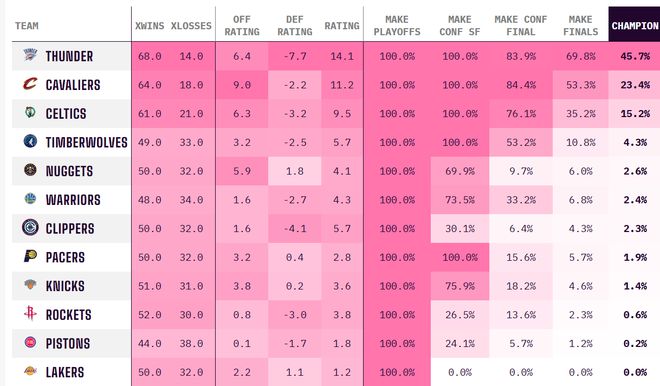
Task: Click the Nuggets team logo
Action: pos(30,170)
